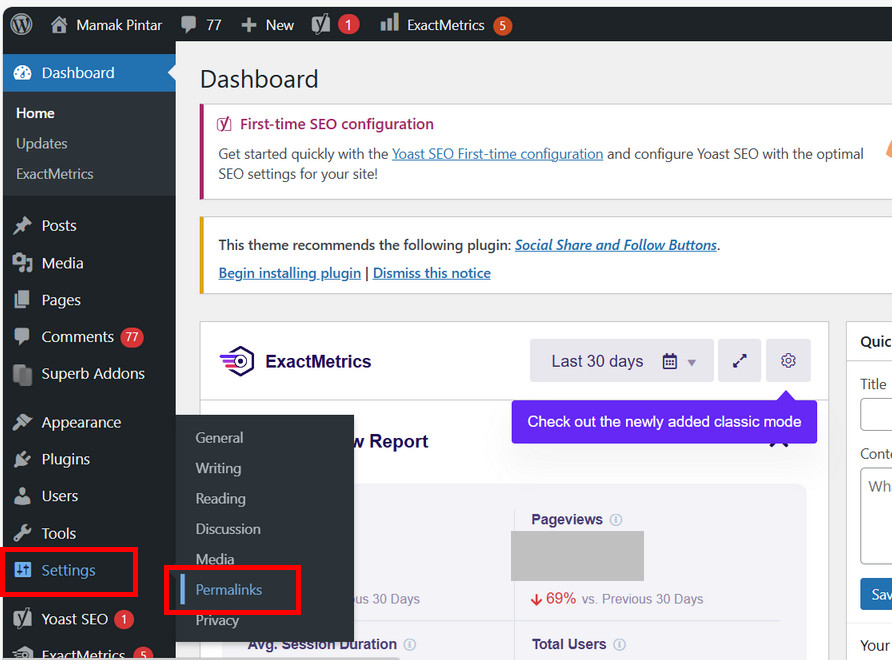Viewport: 892px width, 660px height.
Task: Click the Plugins plug icon
Action: [x=22, y=459]
